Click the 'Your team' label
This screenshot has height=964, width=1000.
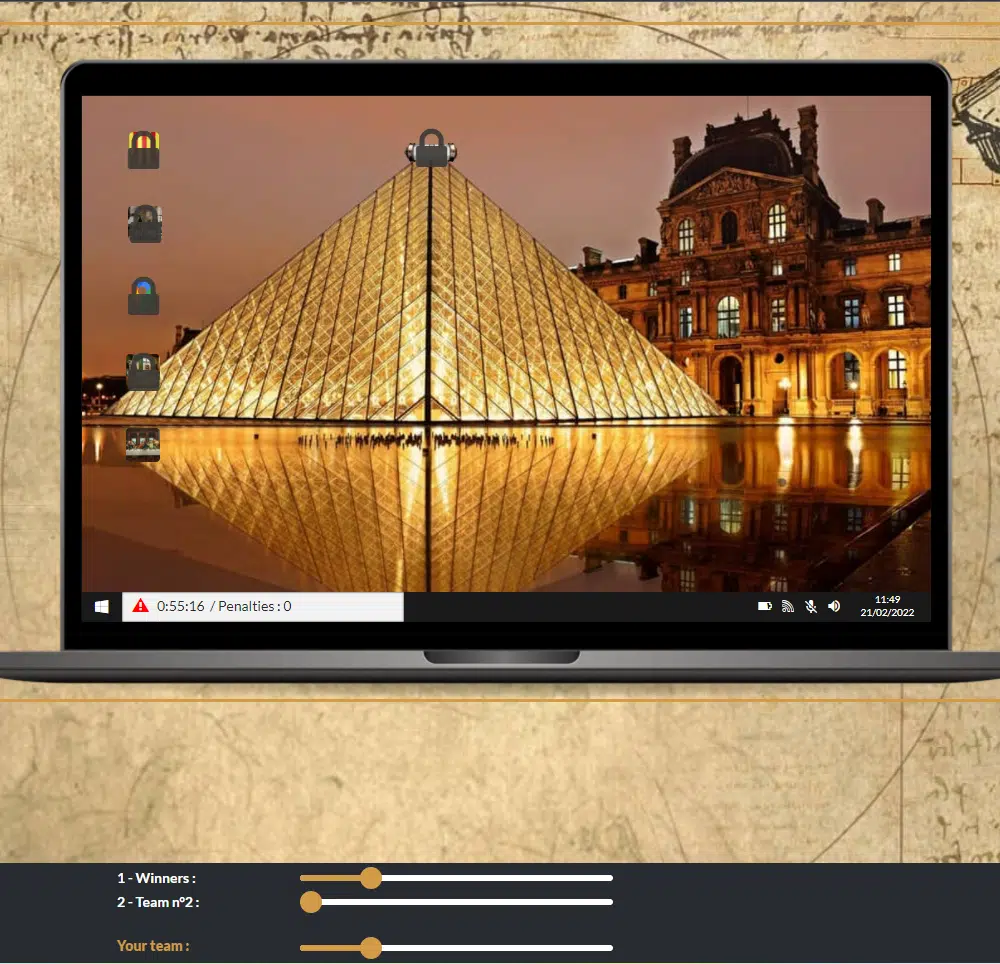[153, 946]
